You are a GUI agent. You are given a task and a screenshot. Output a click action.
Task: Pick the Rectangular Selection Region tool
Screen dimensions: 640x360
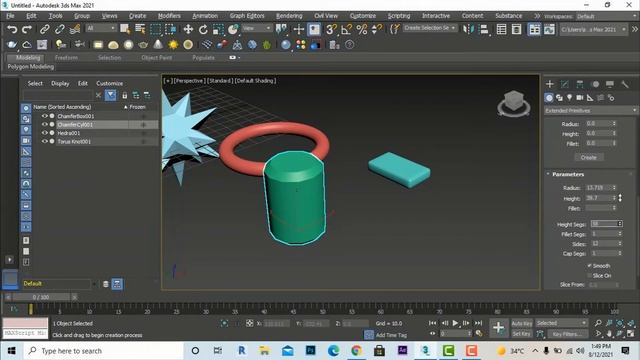click(x=156, y=29)
